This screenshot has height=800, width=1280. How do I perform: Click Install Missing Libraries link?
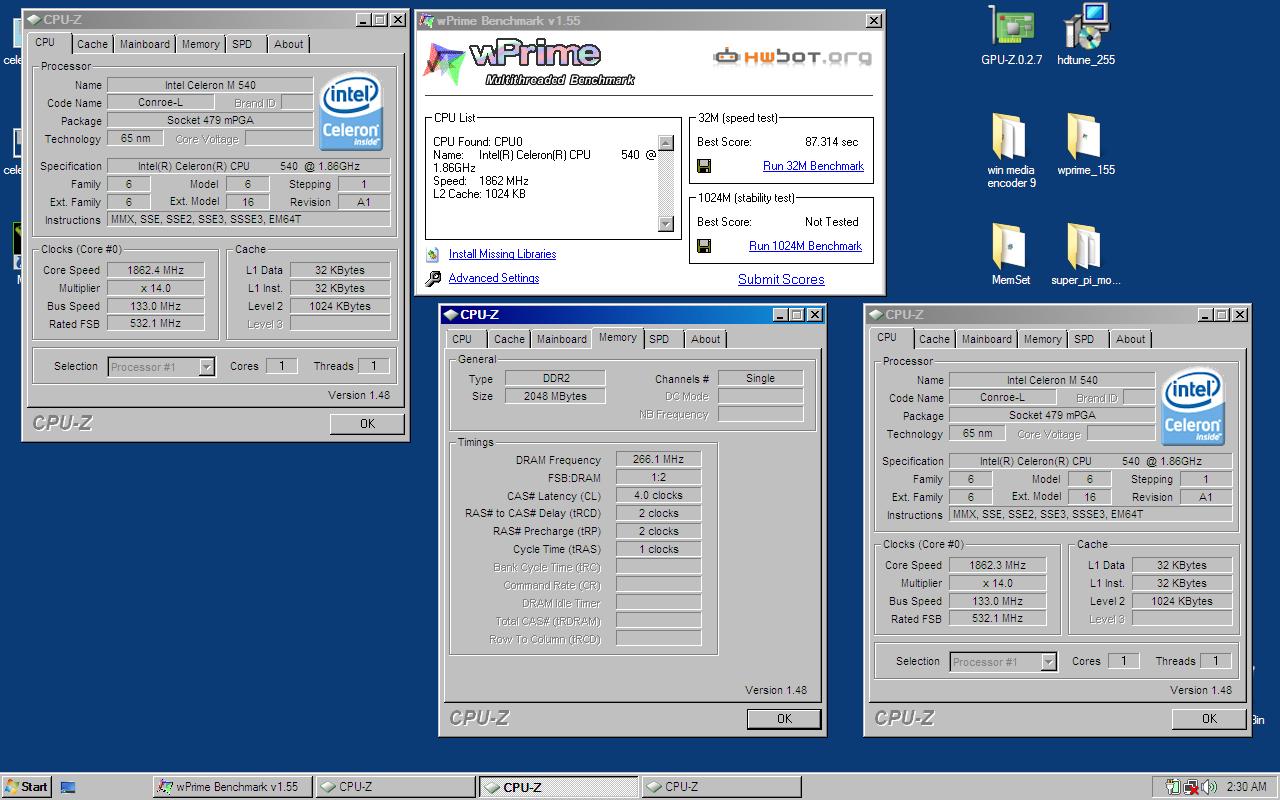tap(502, 254)
